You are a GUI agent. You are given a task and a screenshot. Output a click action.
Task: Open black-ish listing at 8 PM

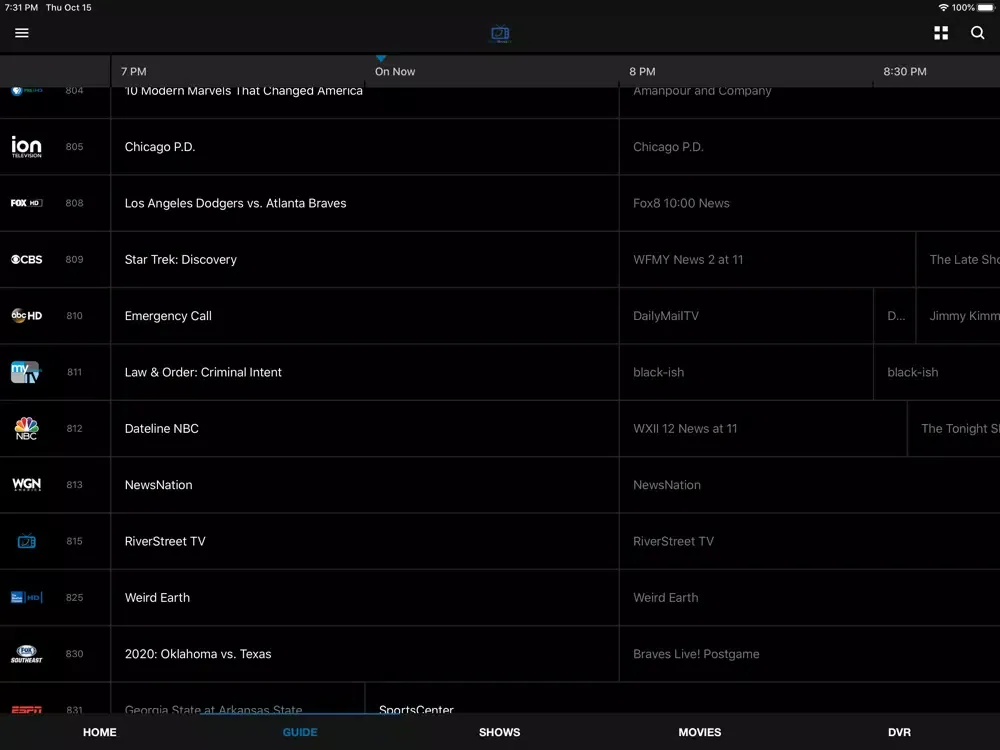tap(746, 372)
